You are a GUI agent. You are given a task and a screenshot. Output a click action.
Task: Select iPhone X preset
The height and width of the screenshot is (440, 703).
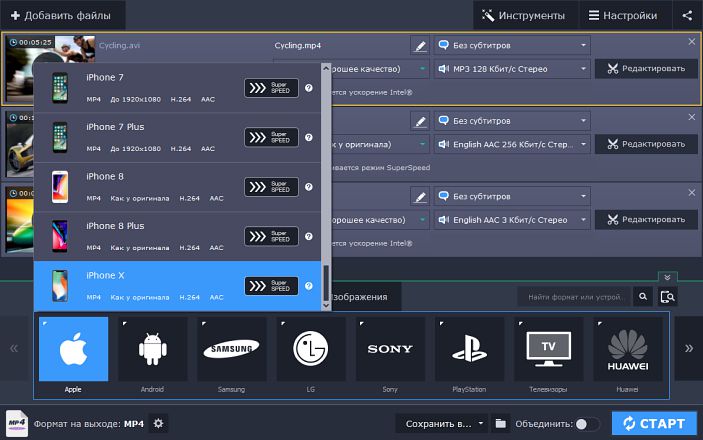click(x=178, y=286)
